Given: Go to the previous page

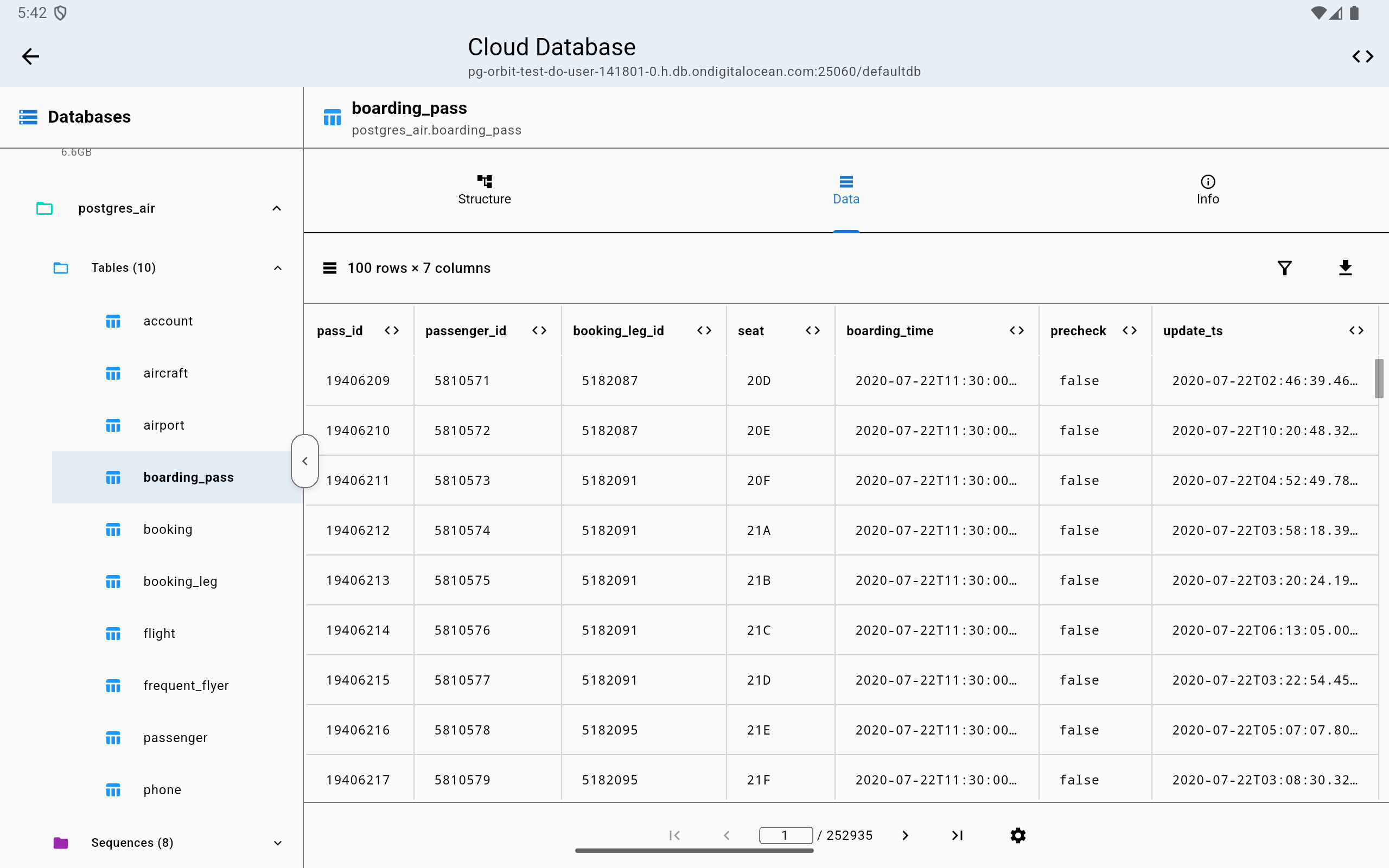Looking at the screenshot, I should point(727,835).
